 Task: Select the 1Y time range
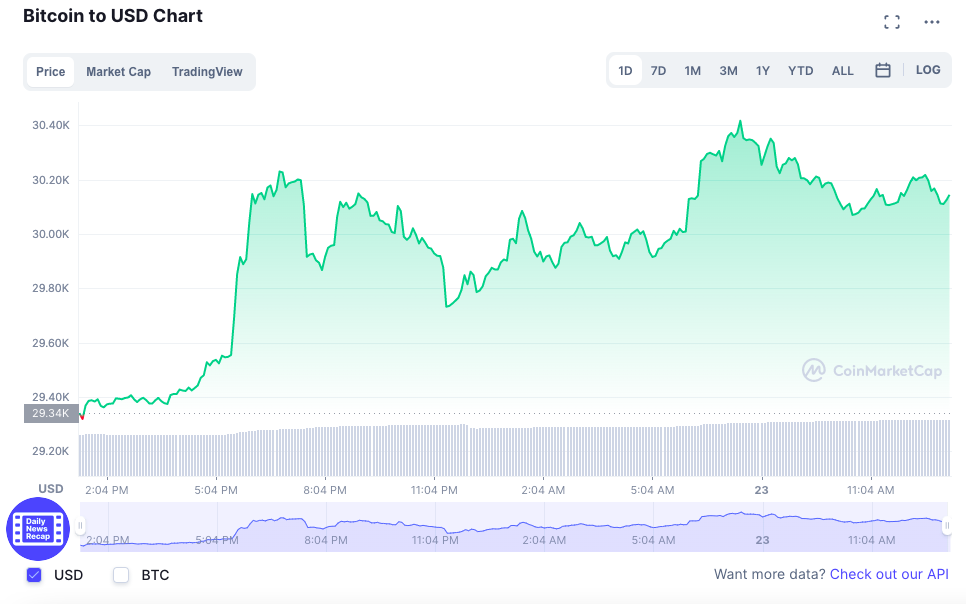[x=763, y=71]
